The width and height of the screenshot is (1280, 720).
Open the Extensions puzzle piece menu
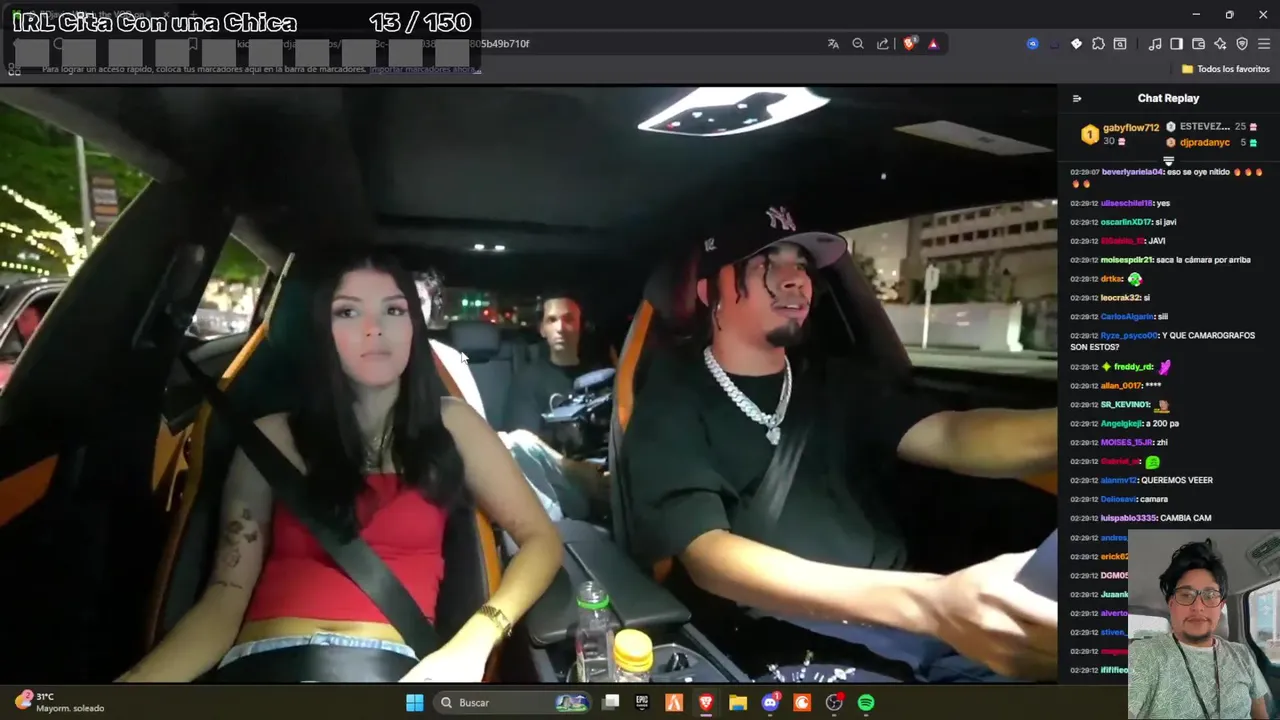pos(1098,44)
